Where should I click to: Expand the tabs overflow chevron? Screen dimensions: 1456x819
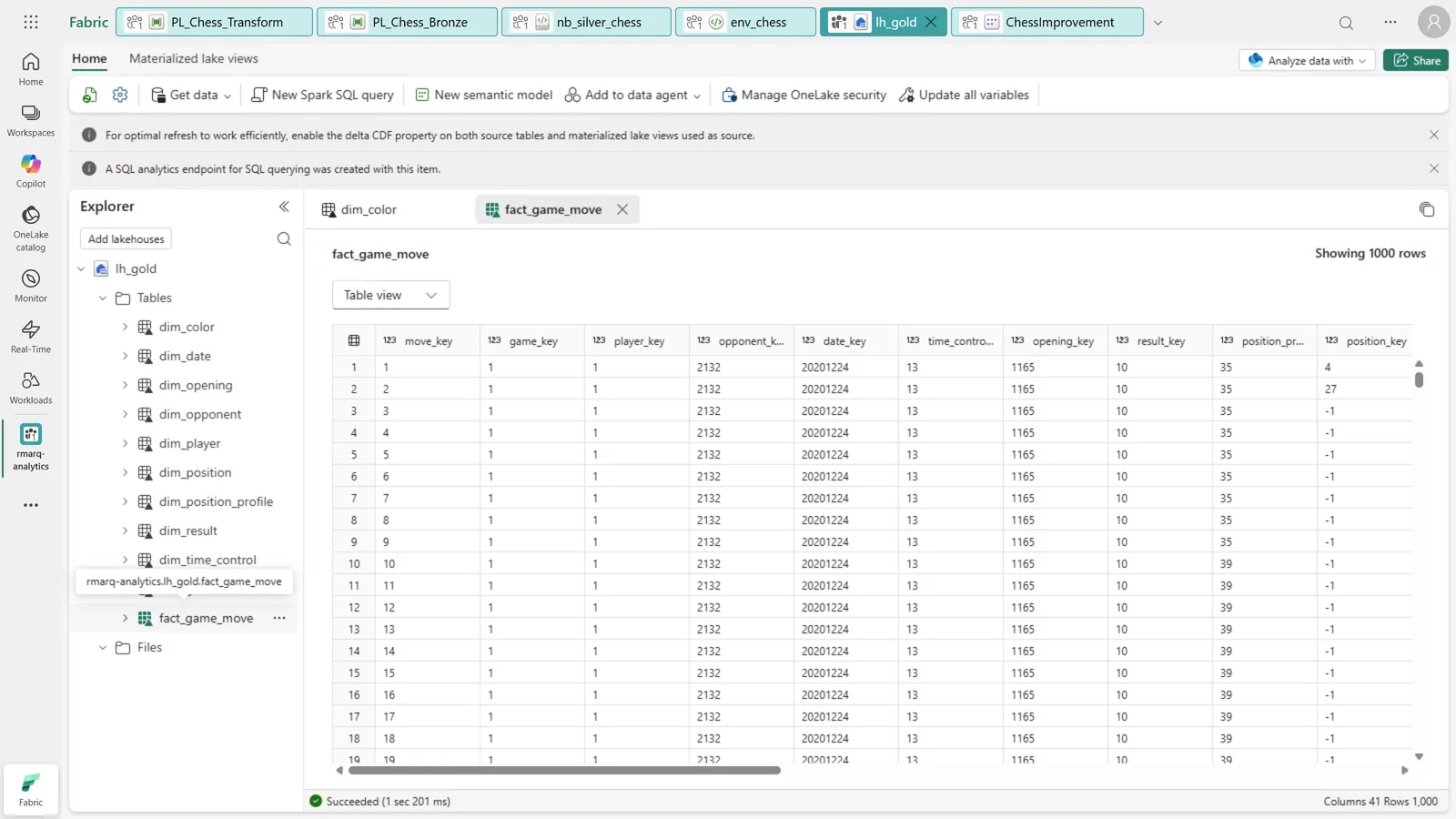point(1158,23)
